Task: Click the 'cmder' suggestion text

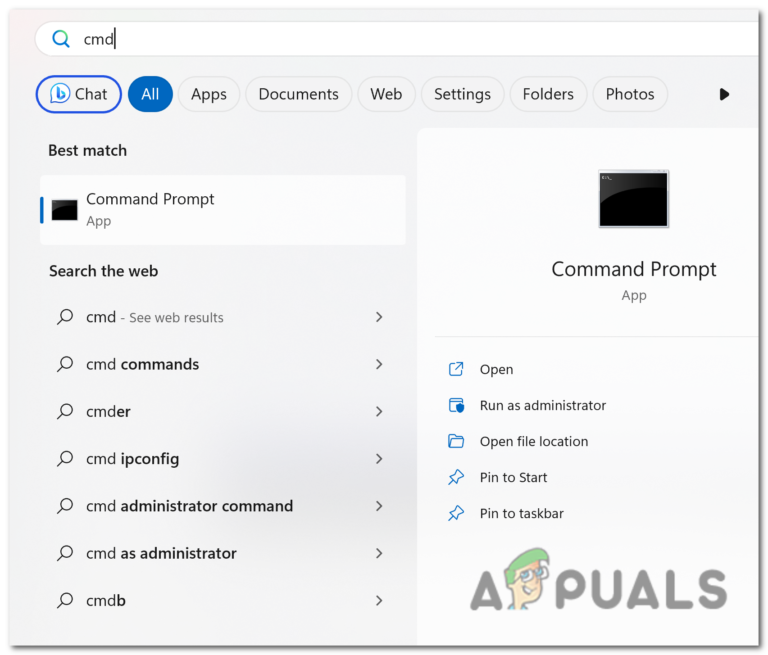Action: [108, 412]
